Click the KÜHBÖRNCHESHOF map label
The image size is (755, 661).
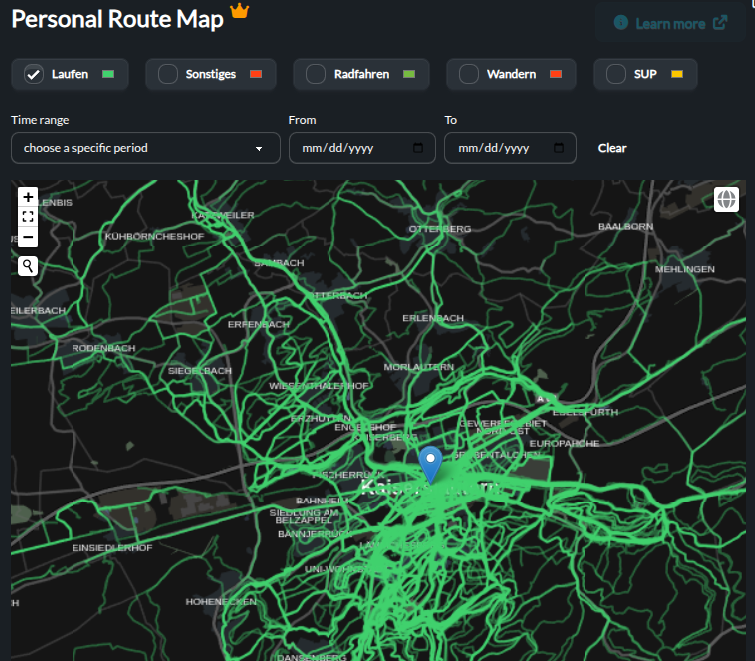155,236
